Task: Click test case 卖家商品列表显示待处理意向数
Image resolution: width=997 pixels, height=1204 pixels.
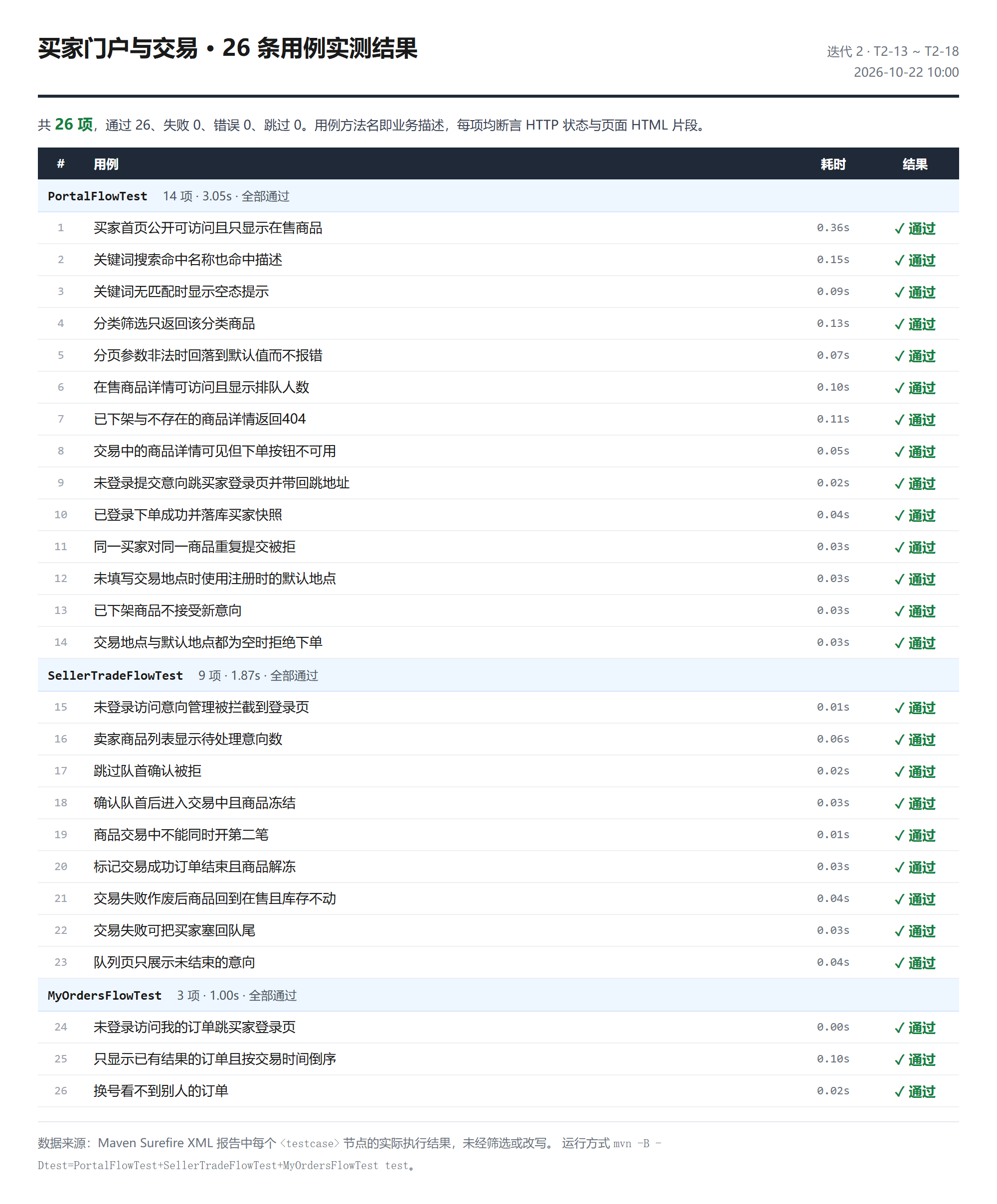Action: tap(187, 740)
